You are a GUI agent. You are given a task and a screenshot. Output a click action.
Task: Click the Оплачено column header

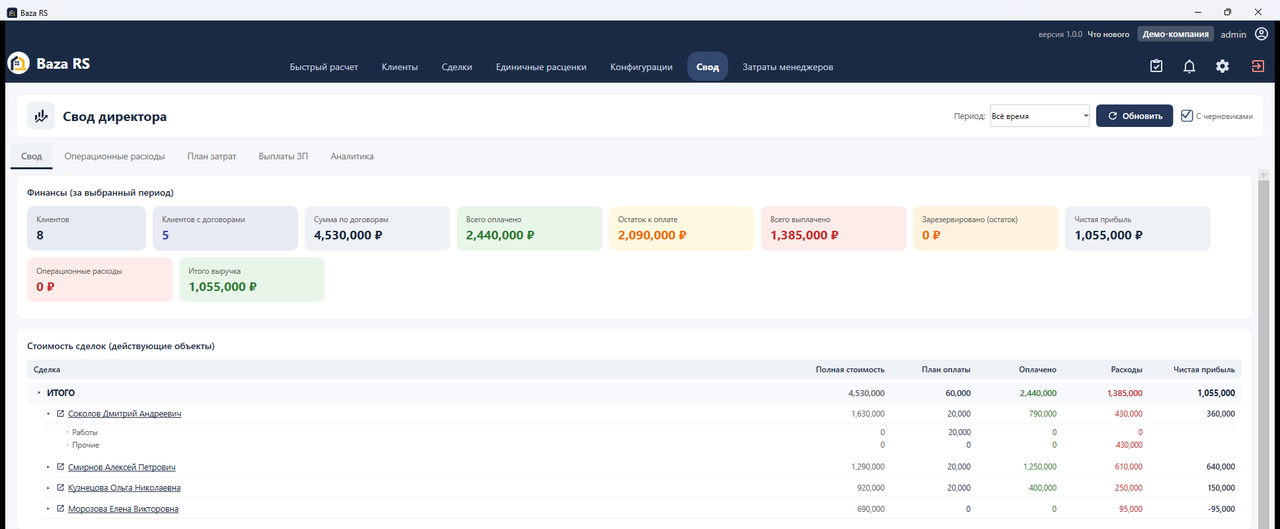(x=1037, y=370)
